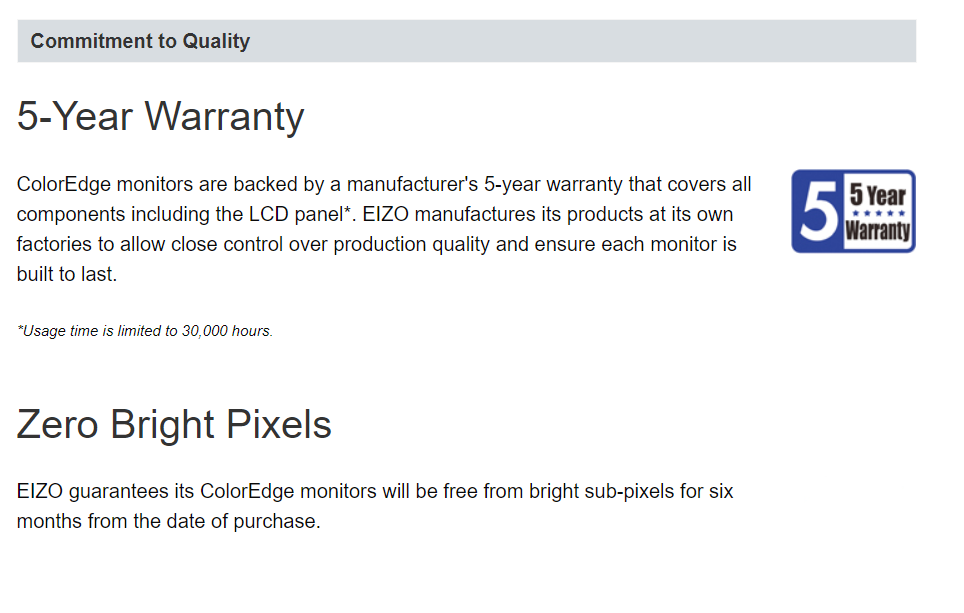This screenshot has height=613, width=964.
Task: Click 'manufacturer's 5-year warranty' phrase
Action: (x=485, y=184)
